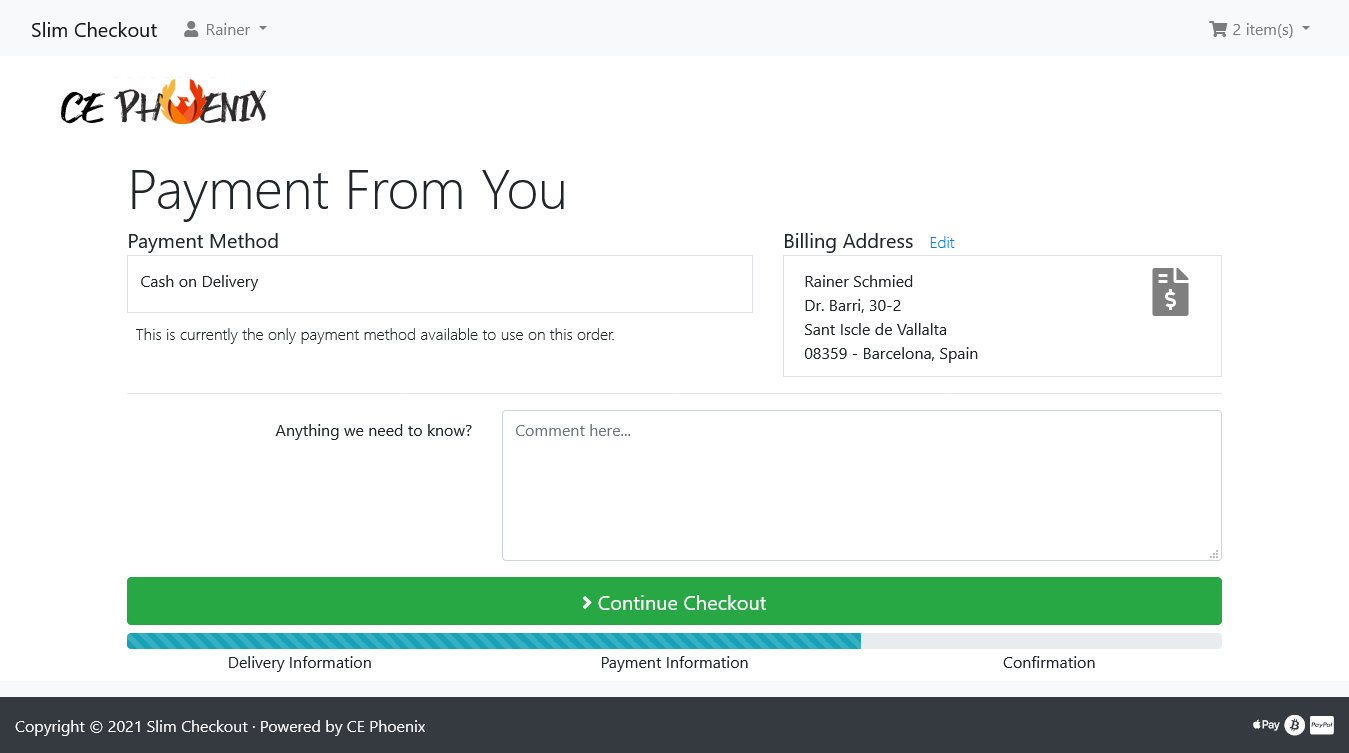Go to Slim Checkout home brand link
1349x753 pixels.
coord(94,29)
